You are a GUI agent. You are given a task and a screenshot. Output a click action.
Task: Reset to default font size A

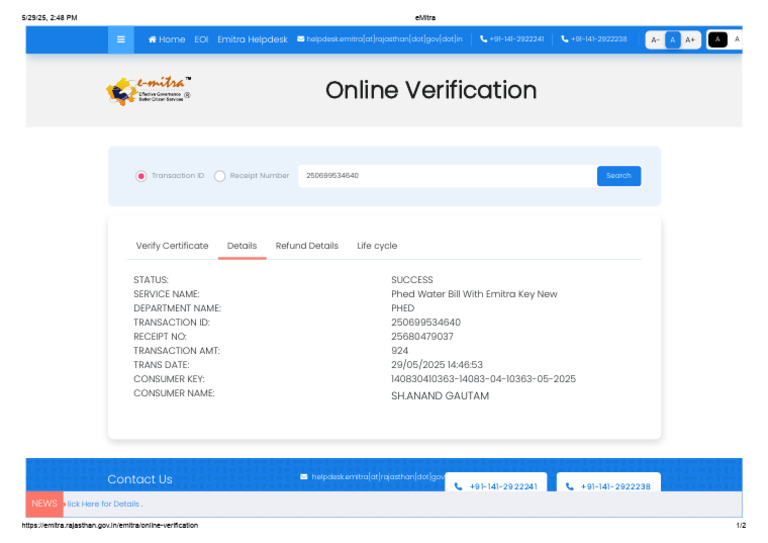(x=673, y=40)
